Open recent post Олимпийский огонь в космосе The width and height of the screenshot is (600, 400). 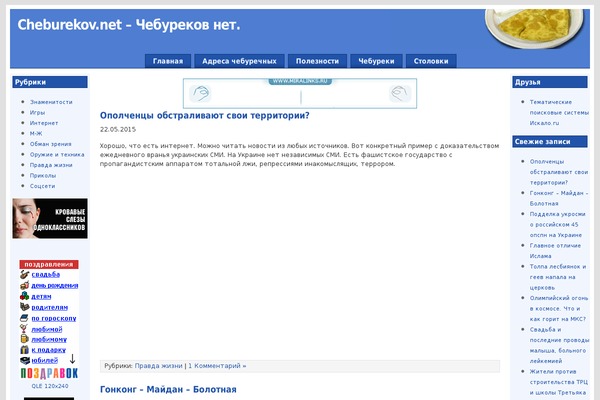pyautogui.click(x=559, y=308)
